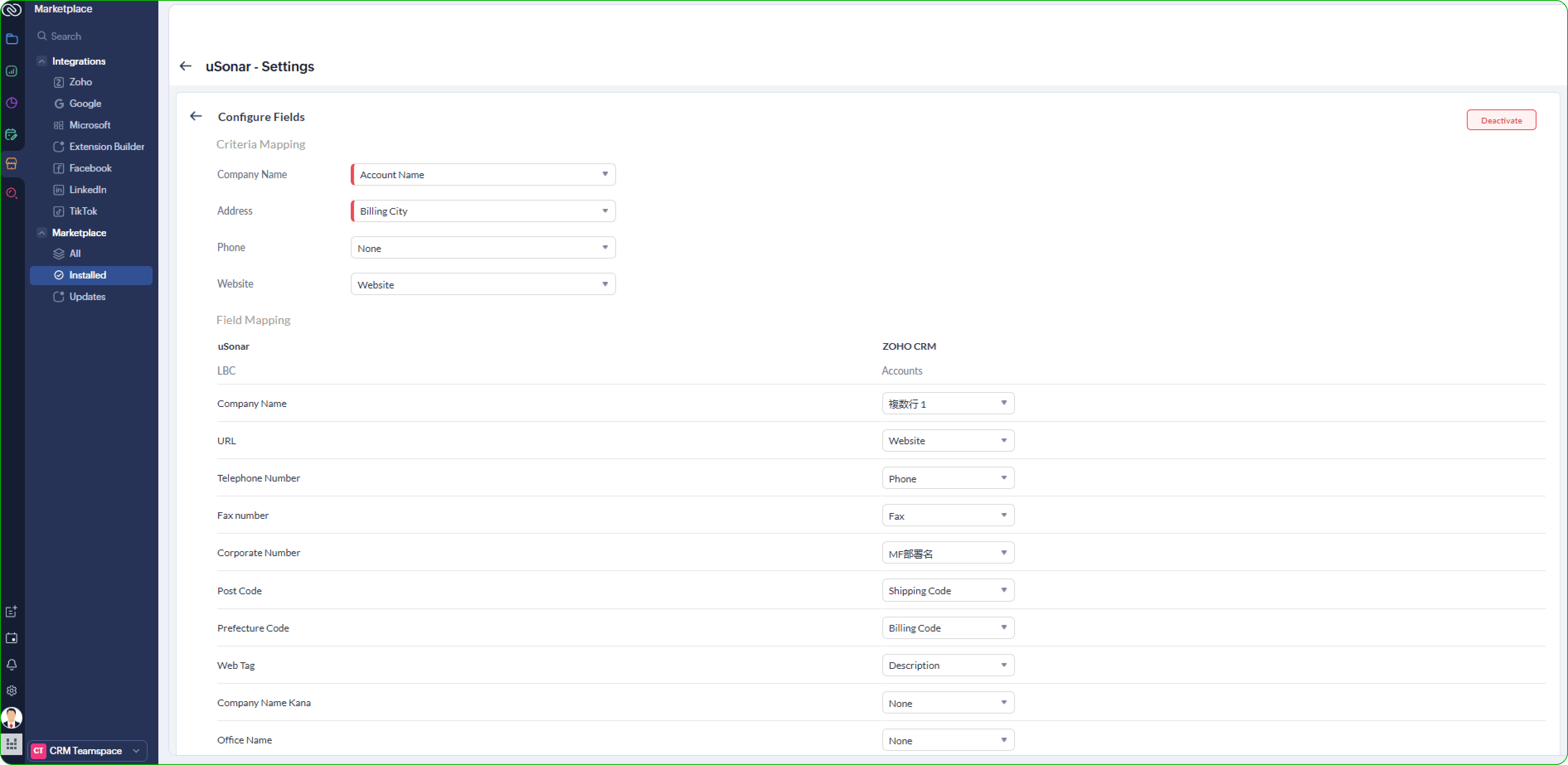
Task: Select Installed in Marketplace menu
Action: [x=87, y=275]
